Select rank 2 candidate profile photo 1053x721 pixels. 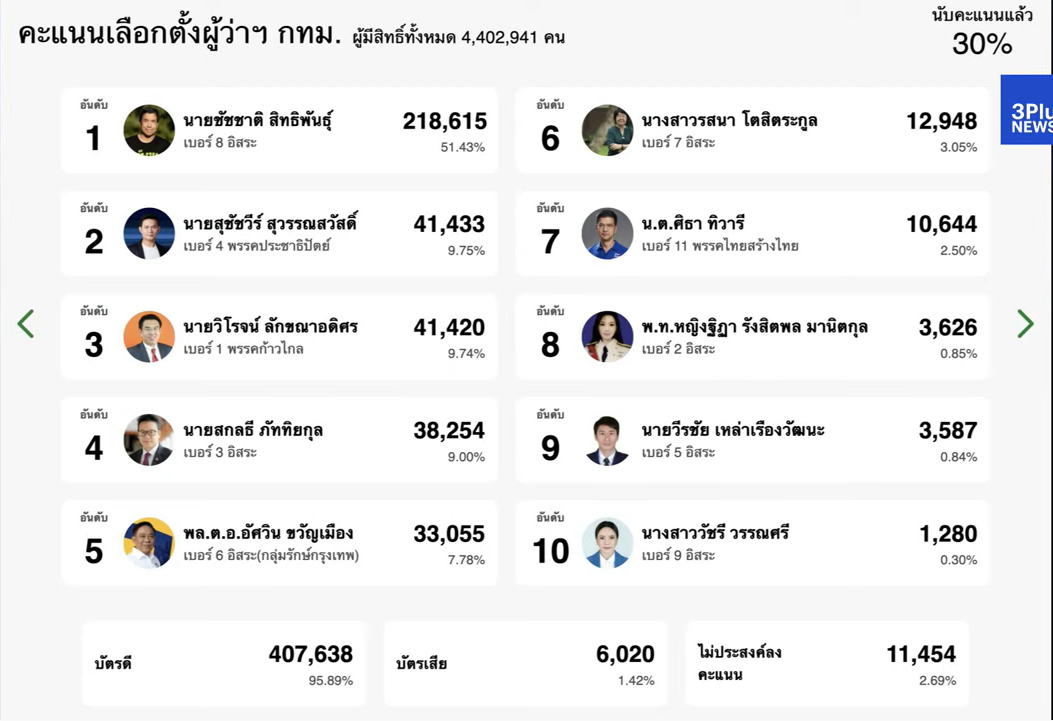pos(149,234)
